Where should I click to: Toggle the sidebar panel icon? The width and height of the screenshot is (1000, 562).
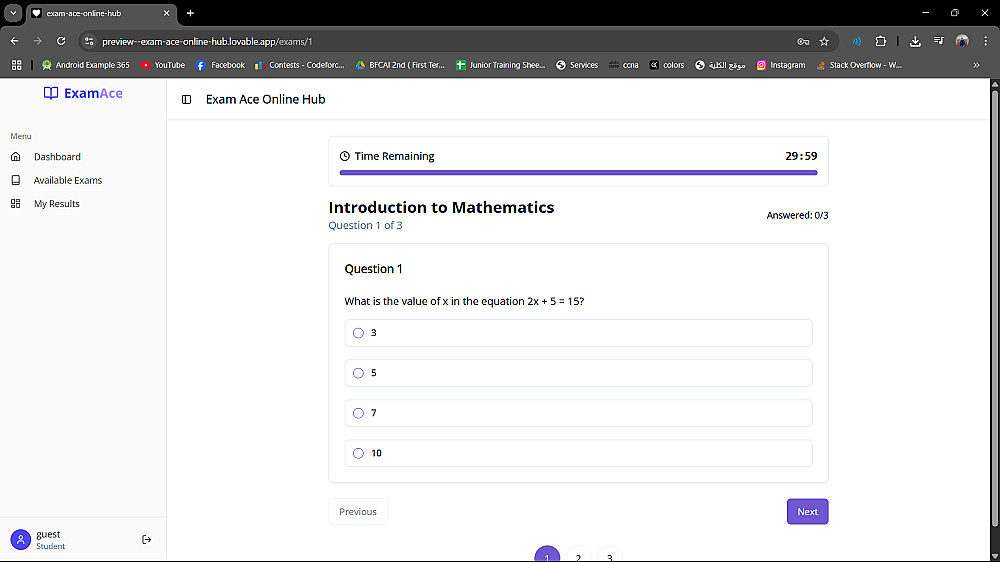[187, 100]
